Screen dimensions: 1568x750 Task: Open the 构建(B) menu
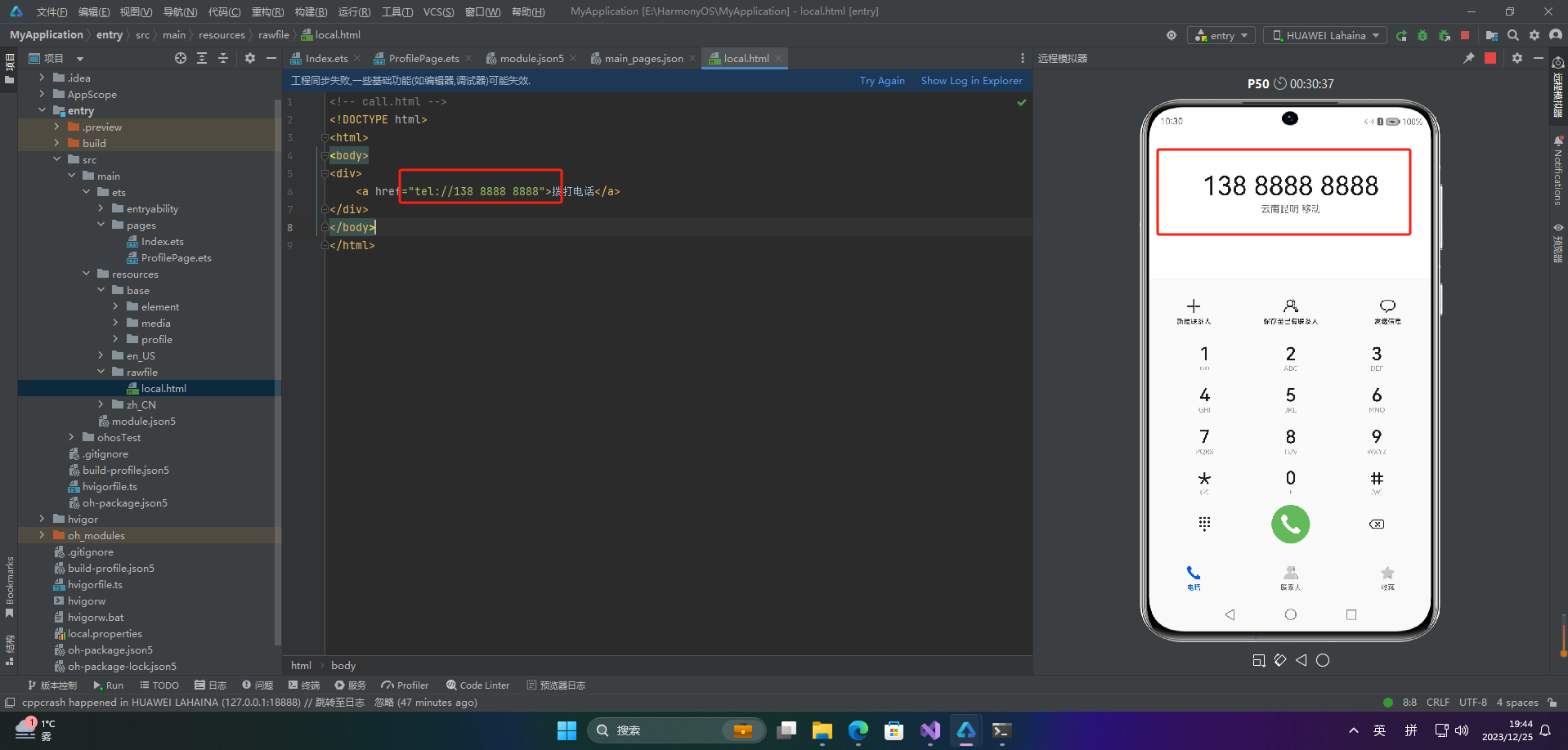tap(311, 11)
